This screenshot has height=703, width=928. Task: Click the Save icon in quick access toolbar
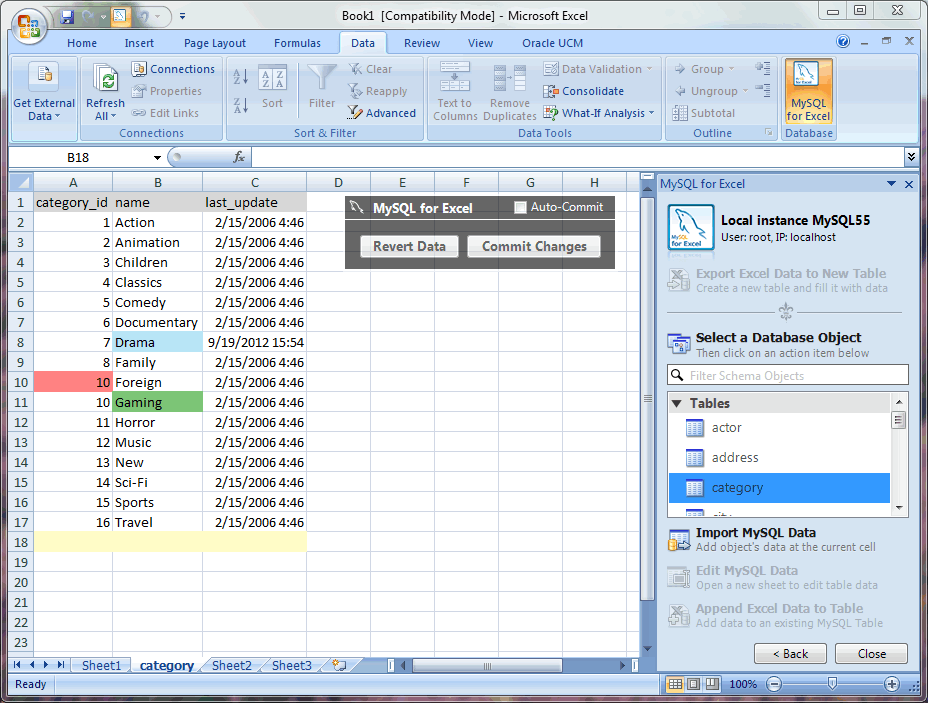pyautogui.click(x=67, y=17)
